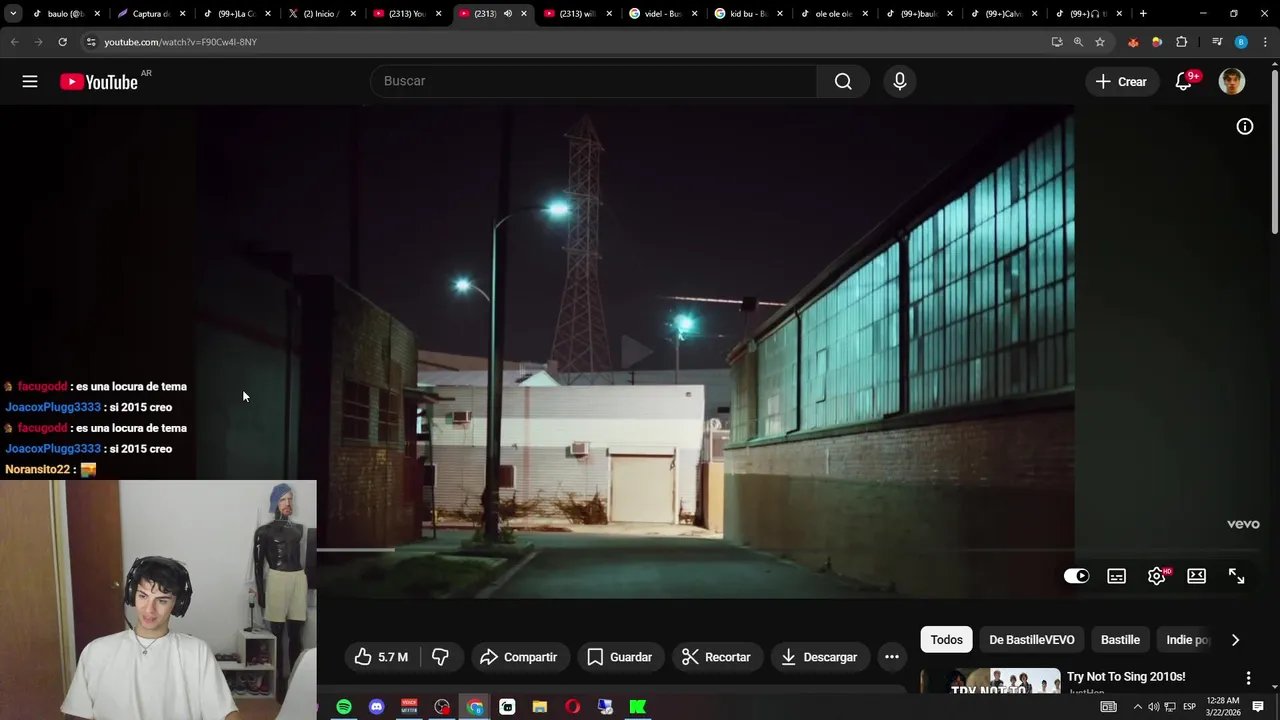This screenshot has width=1280, height=720.
Task: Go to the YouTube home logo
Action: pos(99,82)
